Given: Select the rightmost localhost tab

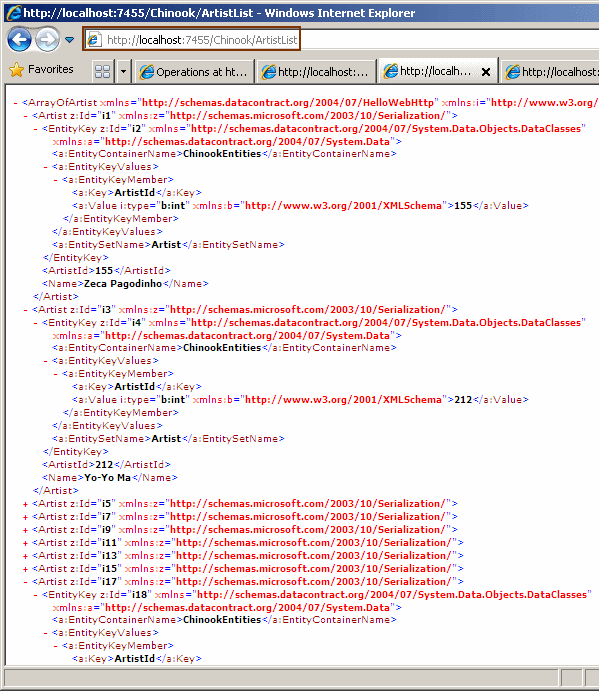Looking at the screenshot, I should [550, 71].
